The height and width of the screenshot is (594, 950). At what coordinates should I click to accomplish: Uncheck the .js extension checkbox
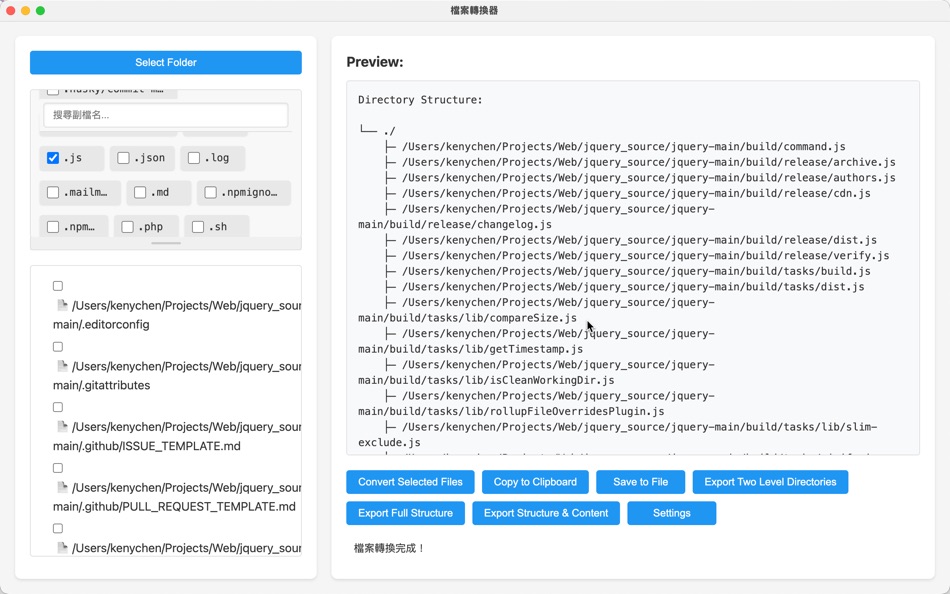(x=53, y=158)
